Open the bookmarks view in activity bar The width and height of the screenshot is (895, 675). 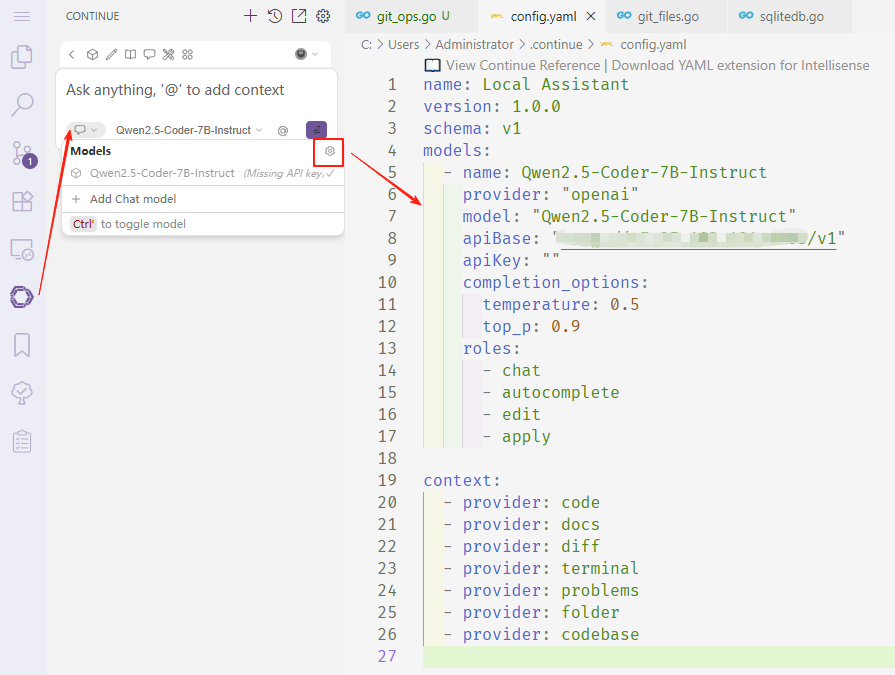(22, 345)
